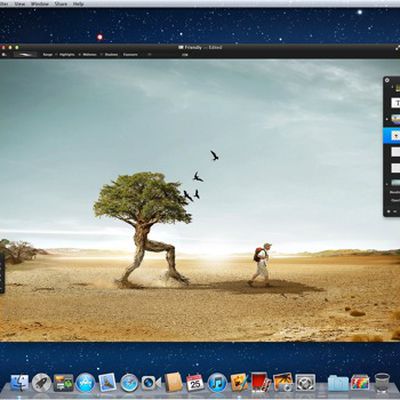Open Finder from the Dock
The width and height of the screenshot is (400, 400).
click(x=20, y=383)
